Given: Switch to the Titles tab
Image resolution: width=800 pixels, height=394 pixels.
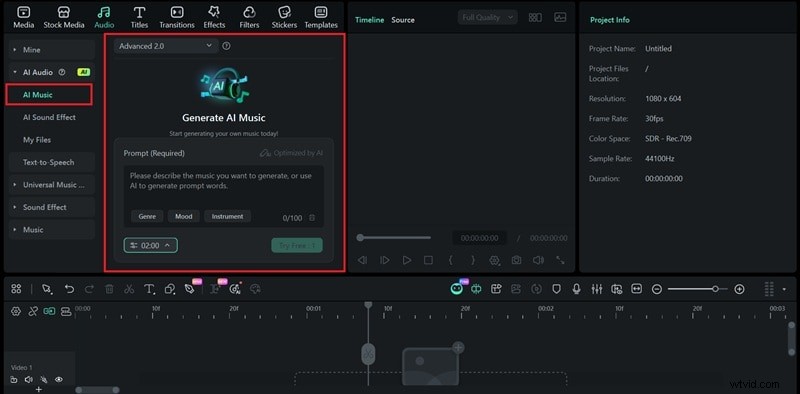Looking at the screenshot, I should pyautogui.click(x=139, y=17).
